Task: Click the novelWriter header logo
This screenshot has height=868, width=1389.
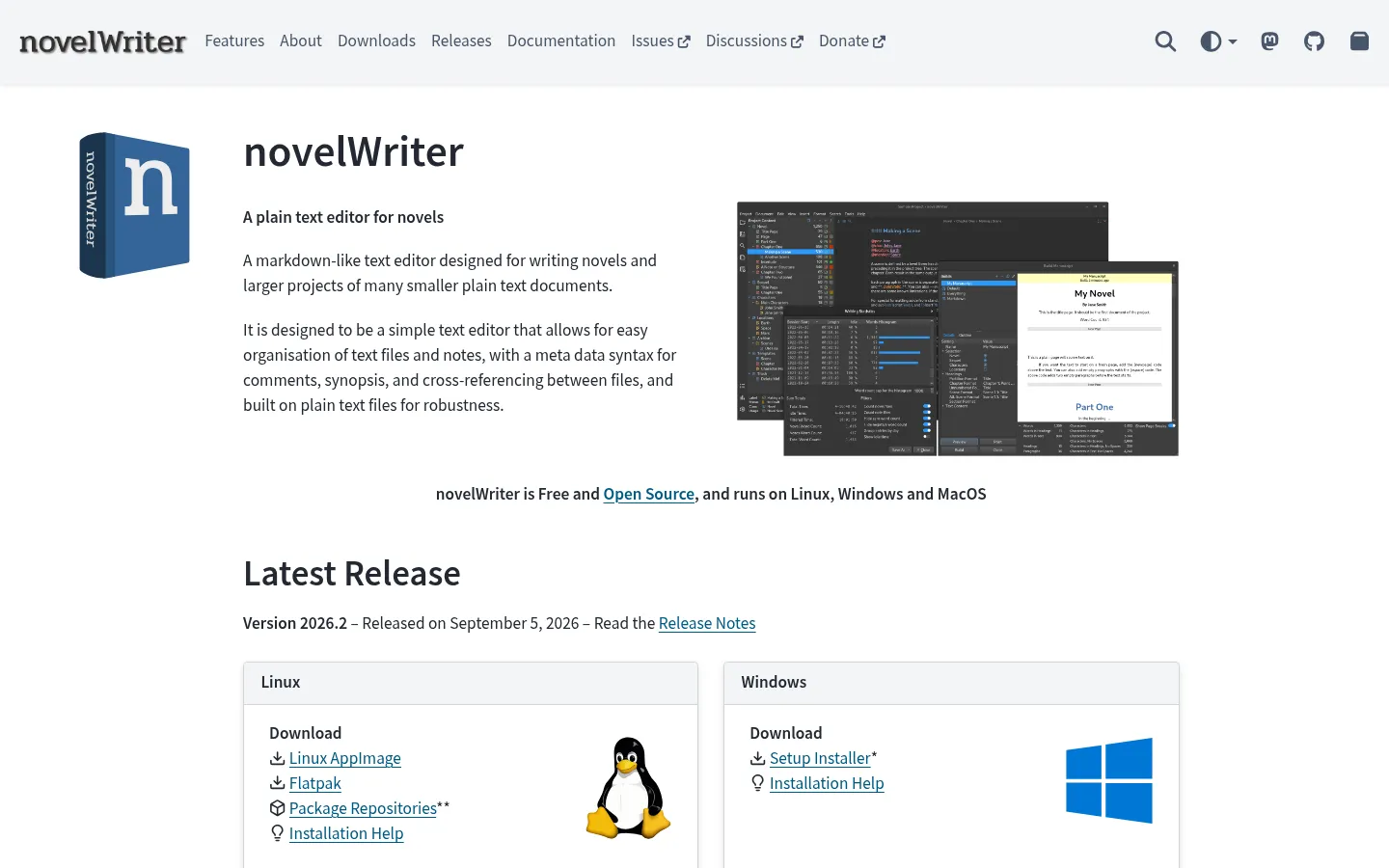Action: click(x=102, y=41)
